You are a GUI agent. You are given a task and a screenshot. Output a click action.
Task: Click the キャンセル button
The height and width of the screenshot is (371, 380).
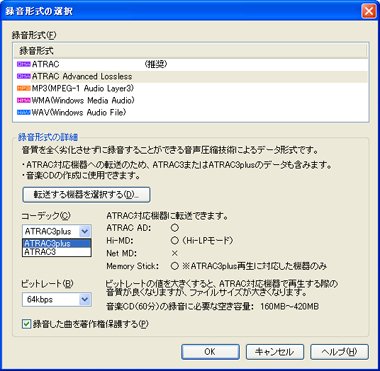(x=275, y=352)
